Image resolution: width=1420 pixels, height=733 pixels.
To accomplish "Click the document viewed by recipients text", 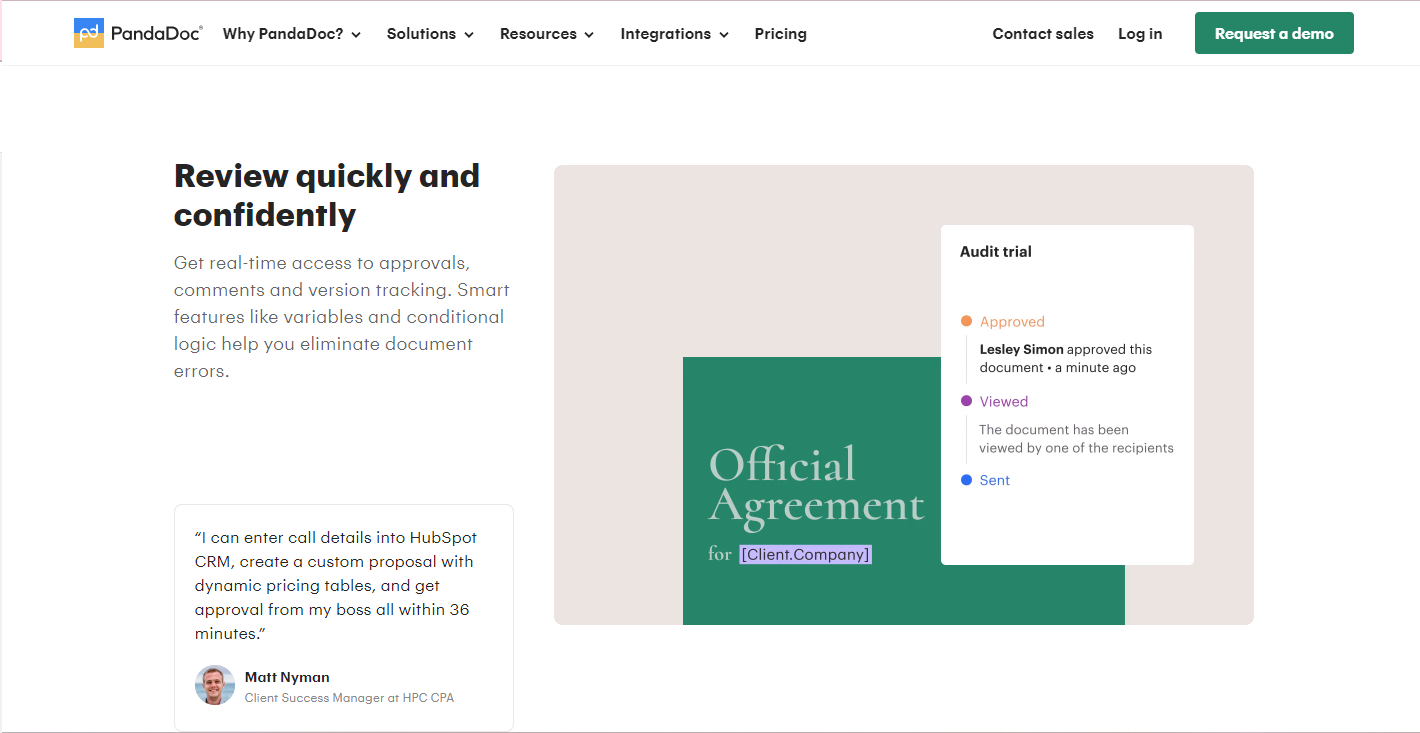I will [x=1076, y=439].
